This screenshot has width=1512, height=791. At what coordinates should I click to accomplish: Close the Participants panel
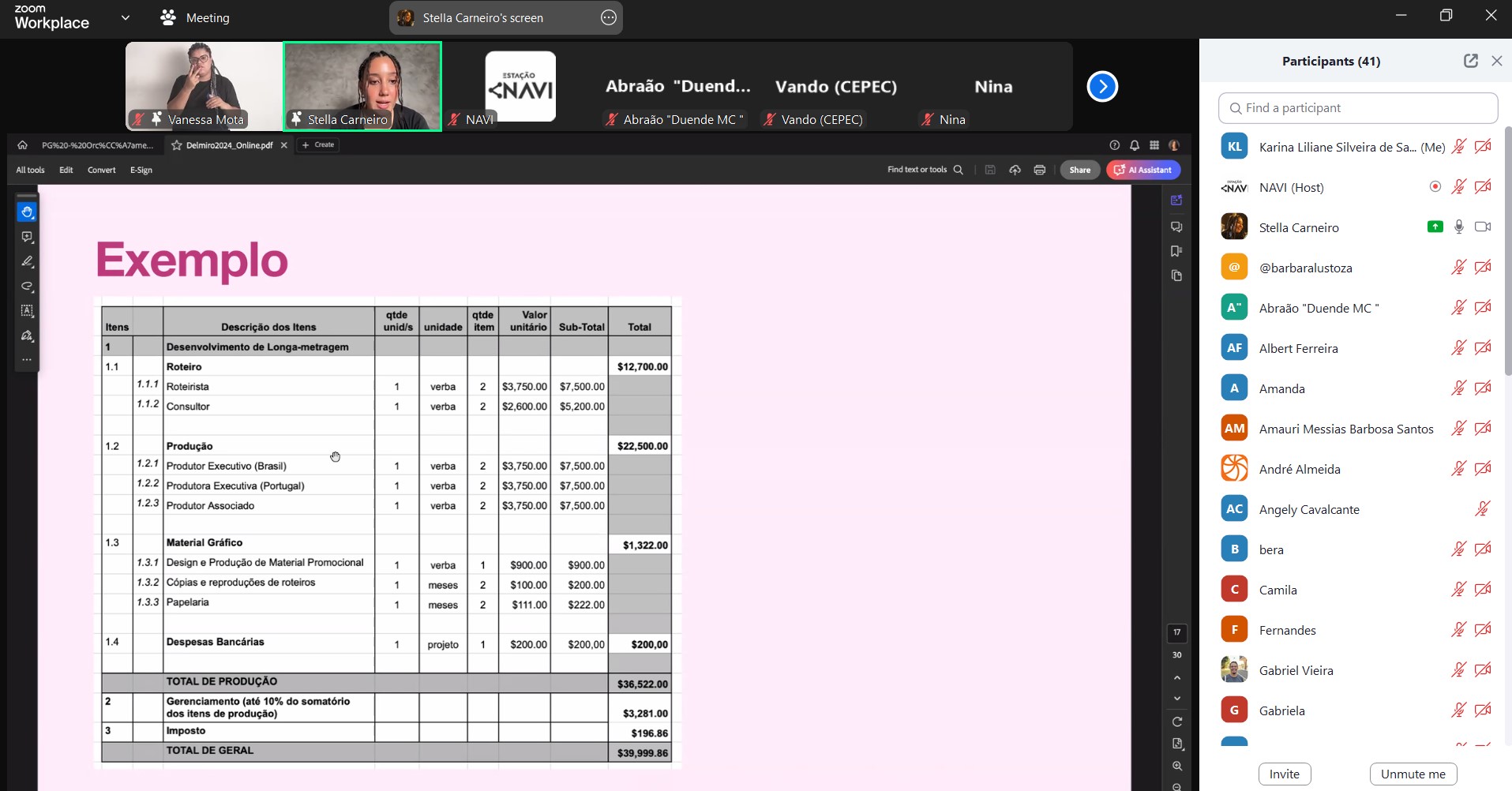point(1496,61)
